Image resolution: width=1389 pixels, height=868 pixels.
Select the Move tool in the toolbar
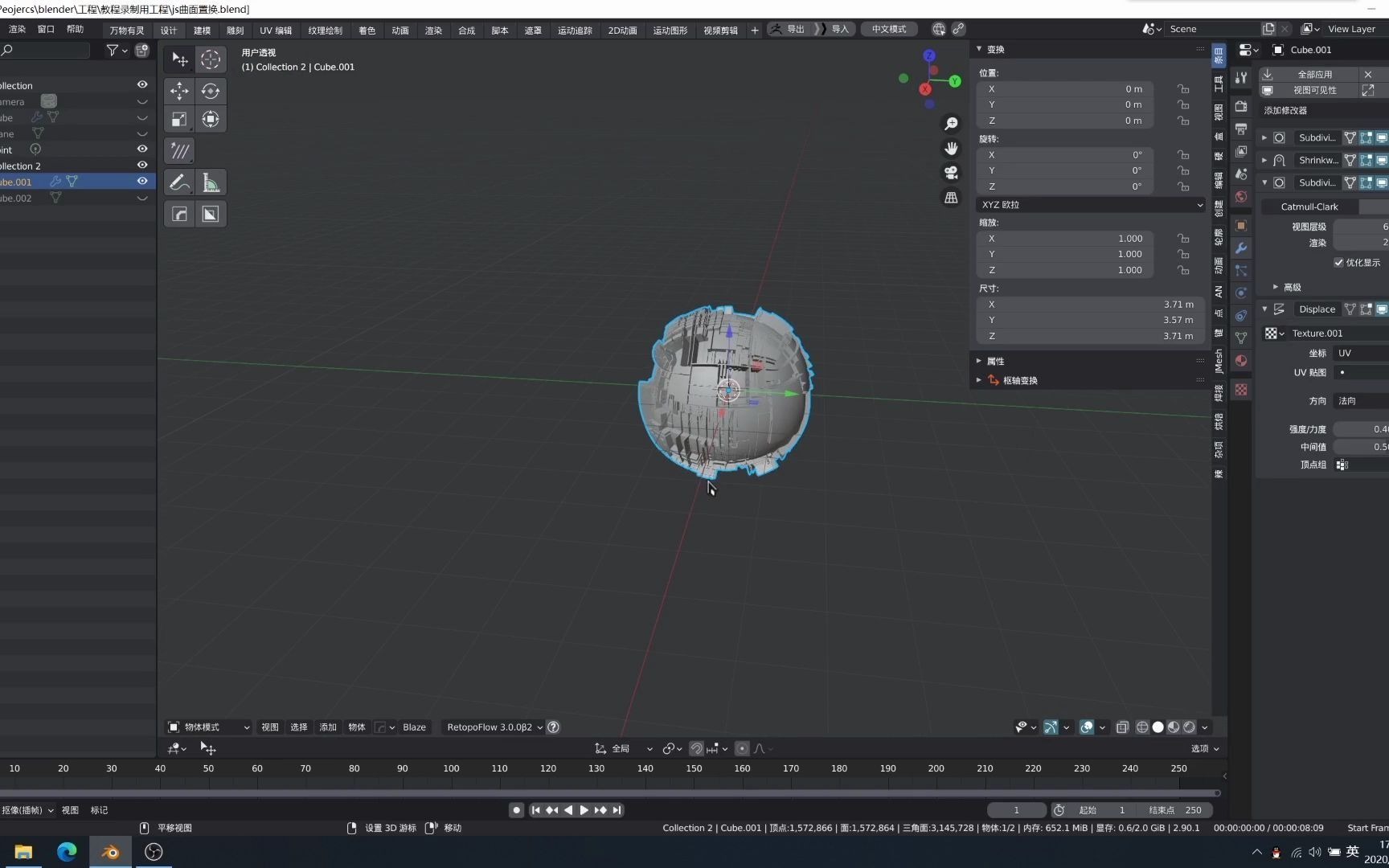click(179, 91)
